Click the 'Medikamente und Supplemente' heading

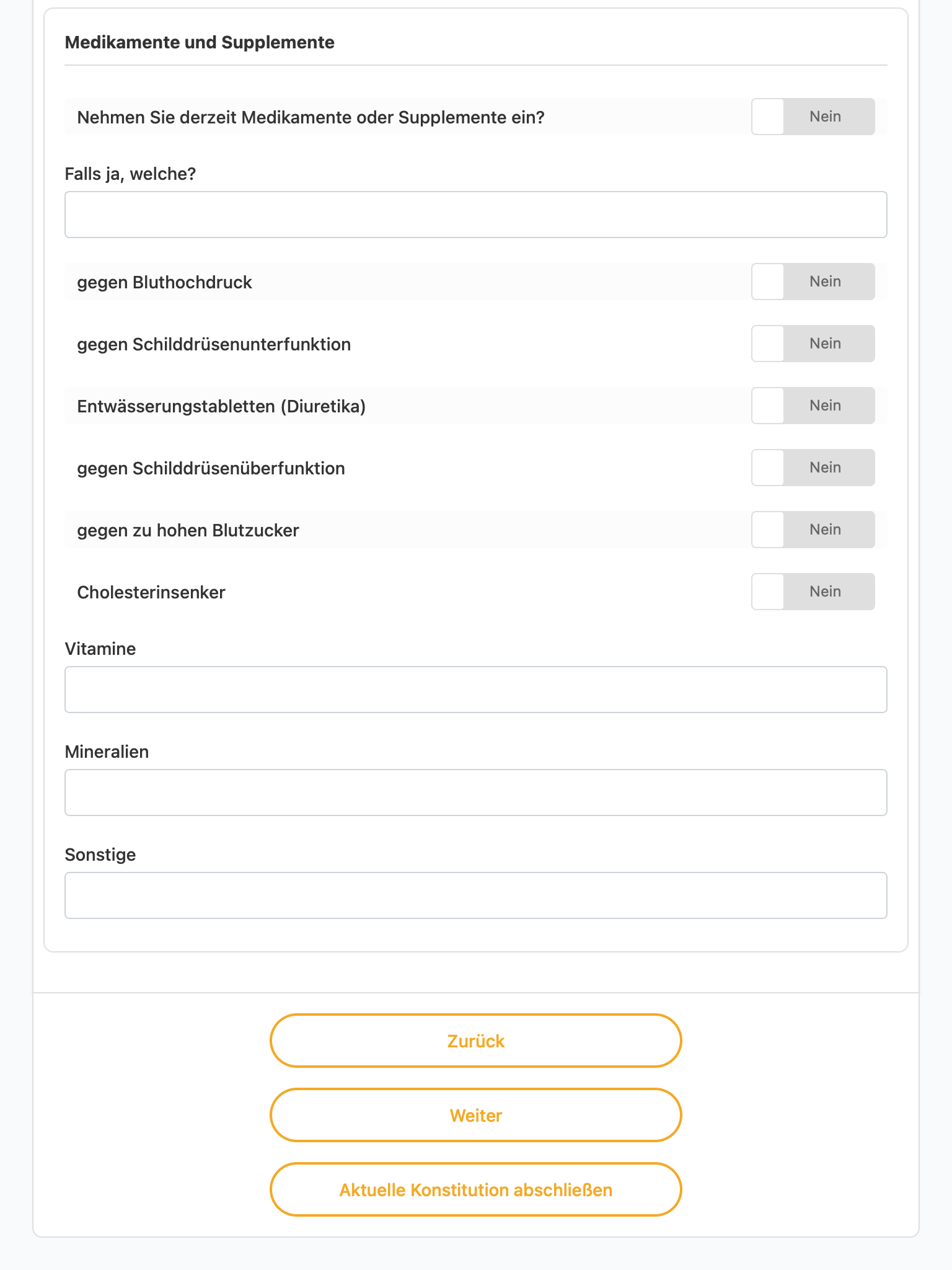pos(200,42)
